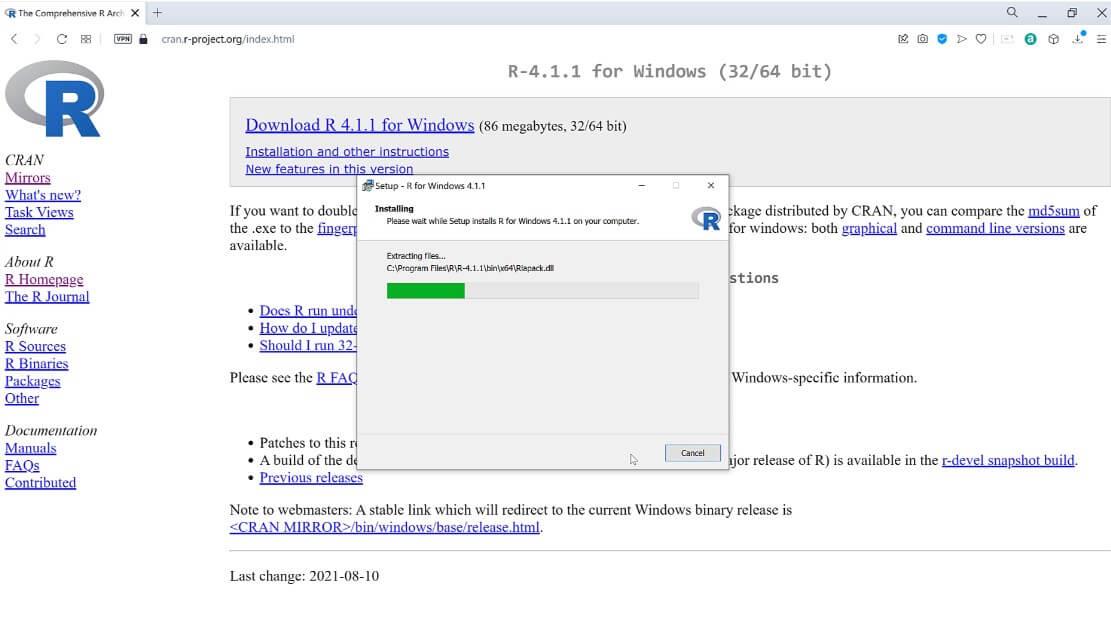Open Installation and other instructions link
Viewport: 1111px width, 643px height.
[x=346, y=152]
